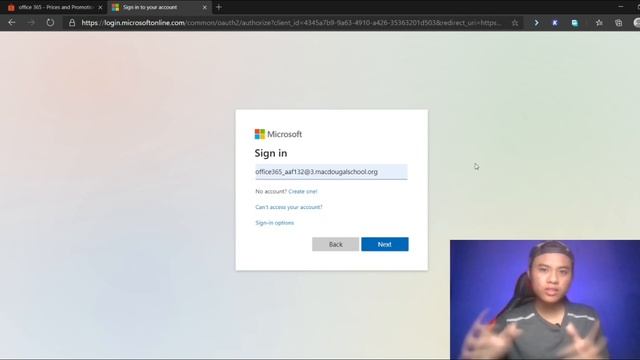Close the 'office 365 - Prices' tab
This screenshot has height=360, width=640.
tap(100, 7)
